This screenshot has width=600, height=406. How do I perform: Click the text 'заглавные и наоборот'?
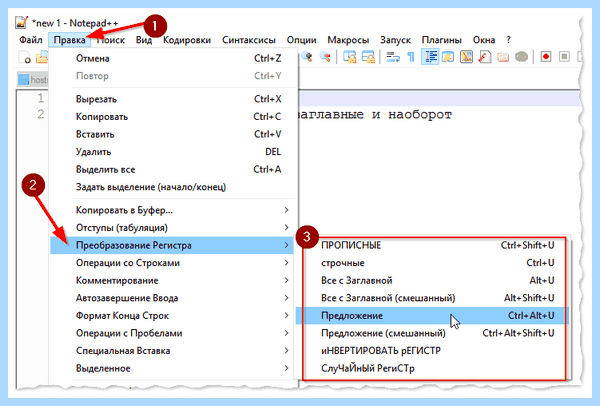pyautogui.click(x=375, y=114)
